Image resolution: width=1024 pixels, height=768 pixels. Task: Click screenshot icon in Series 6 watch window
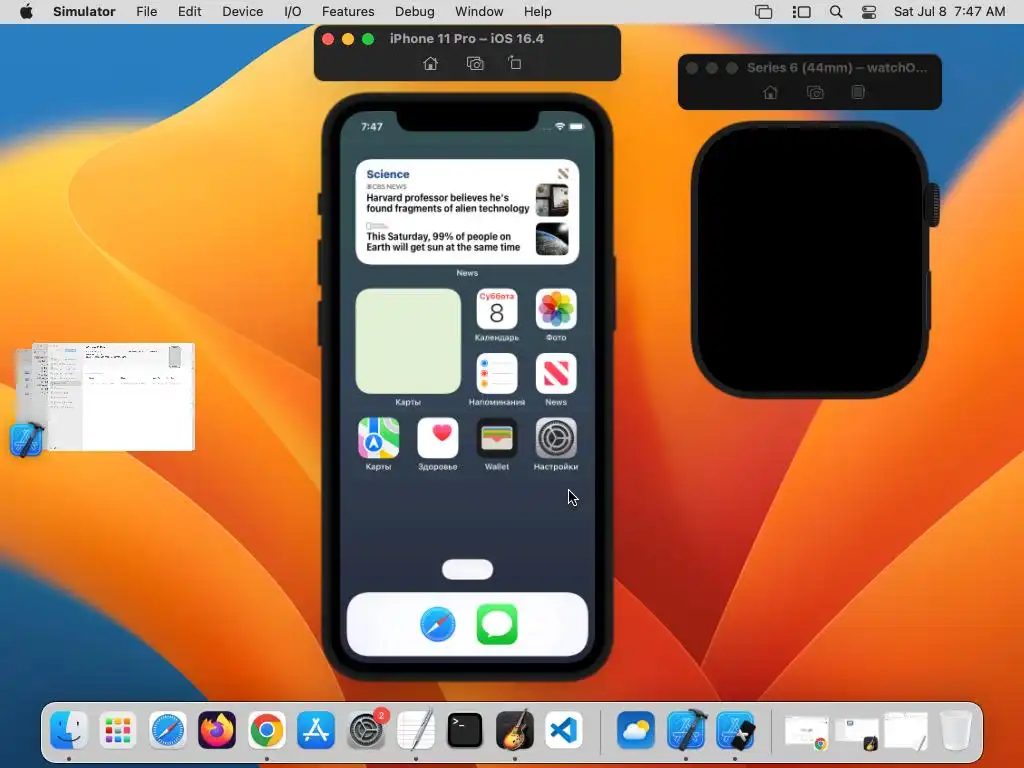pyautogui.click(x=815, y=93)
